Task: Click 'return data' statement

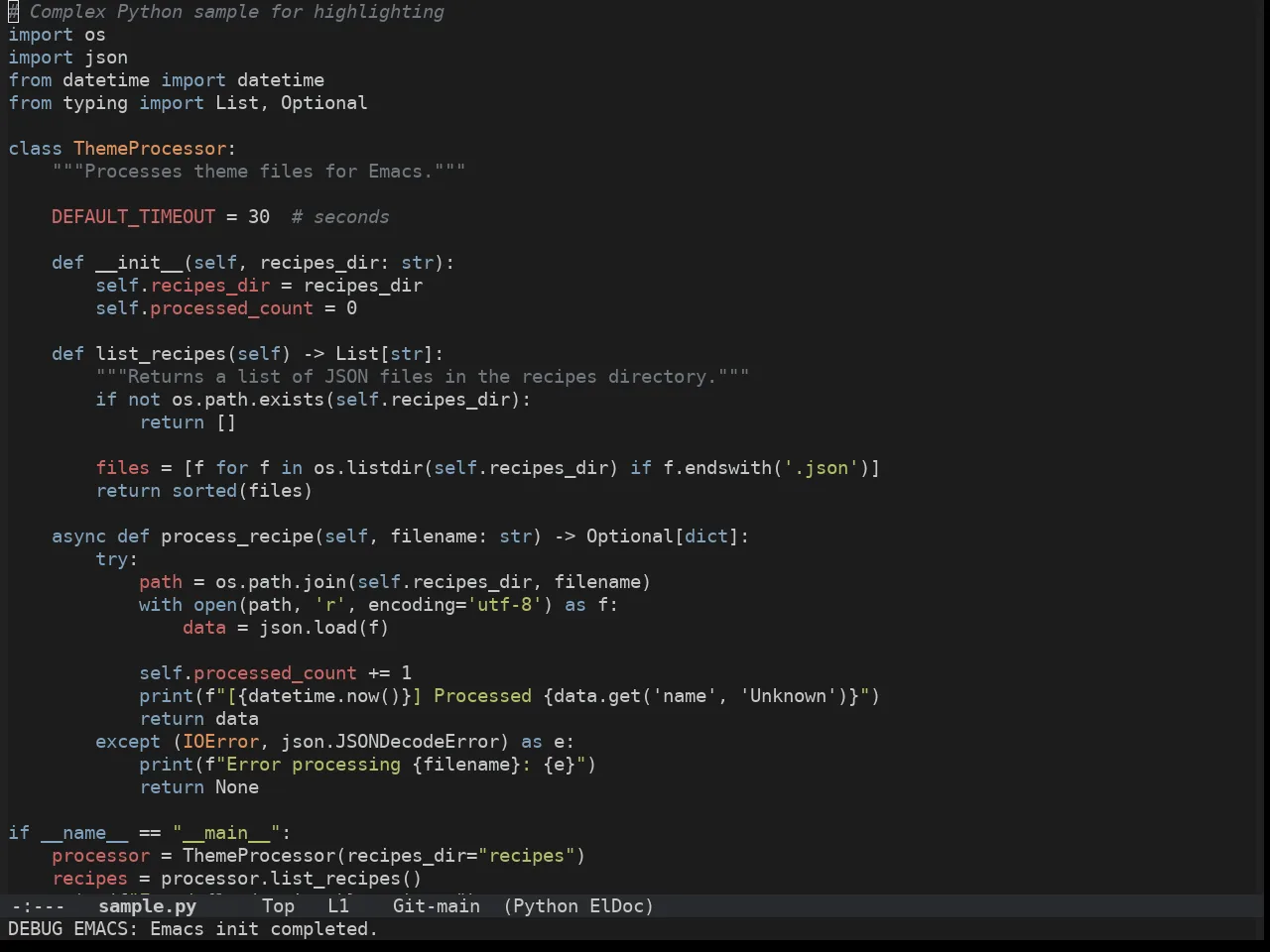Action: tap(198, 719)
